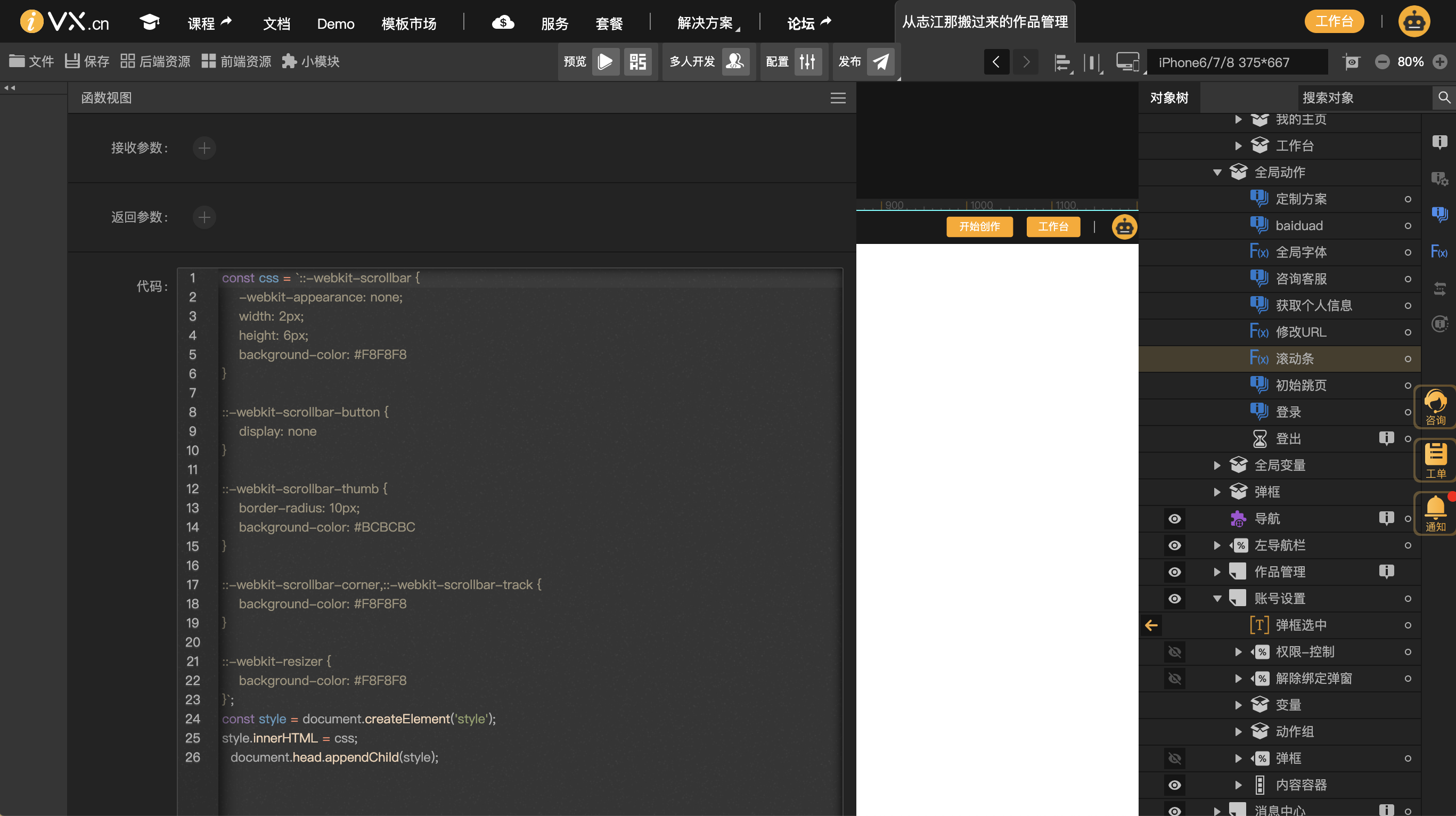The height and width of the screenshot is (816, 1456).
Task: Collapse the 全局动作 tree node
Action: [x=1217, y=173]
